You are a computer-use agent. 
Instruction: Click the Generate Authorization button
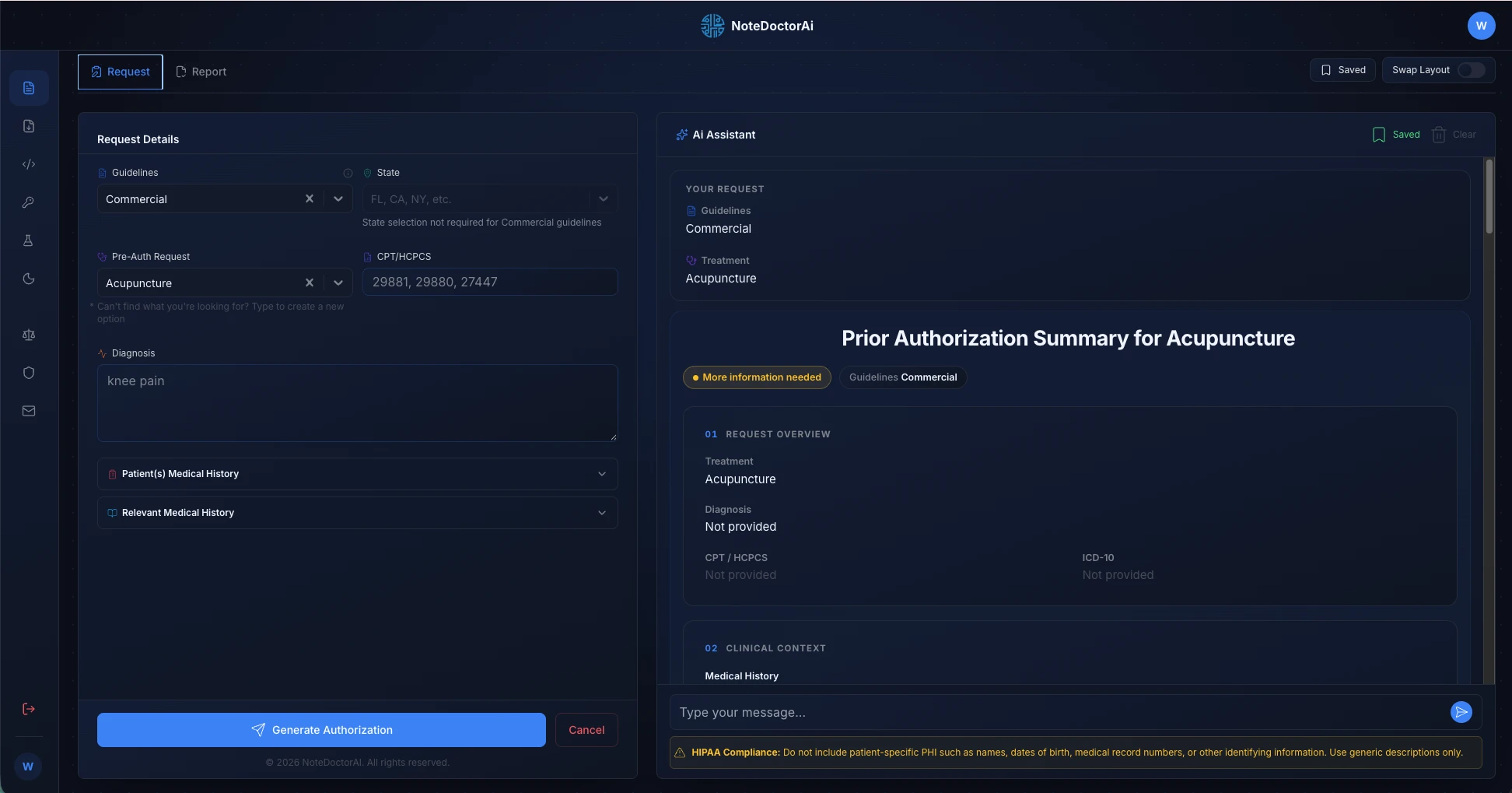pyautogui.click(x=321, y=730)
